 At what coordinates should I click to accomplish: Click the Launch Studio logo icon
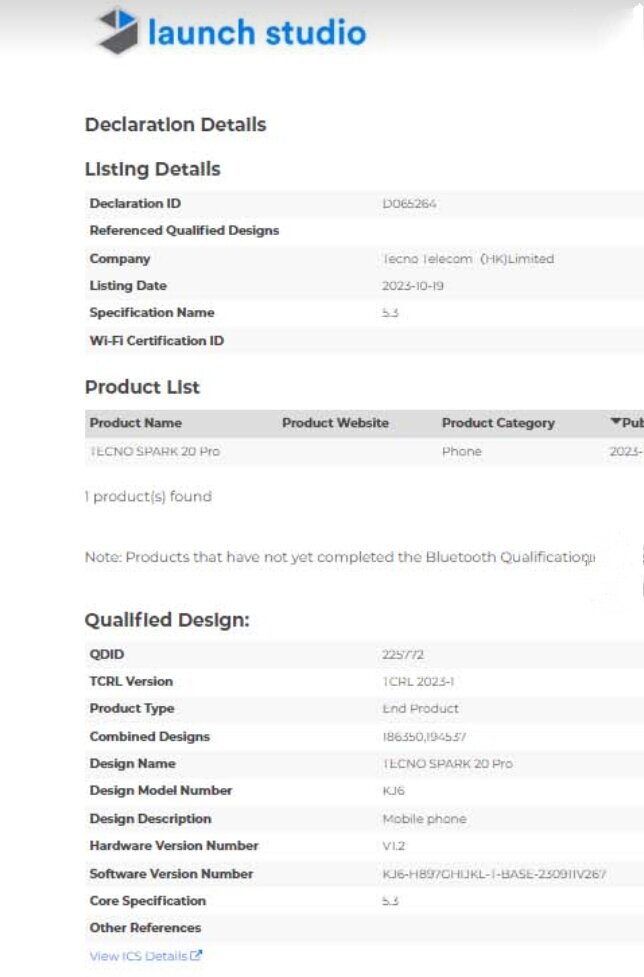click(x=117, y=30)
